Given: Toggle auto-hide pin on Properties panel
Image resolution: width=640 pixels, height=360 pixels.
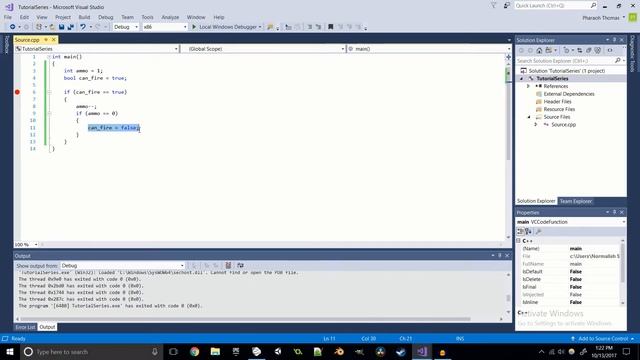Looking at the screenshot, I should point(614,213).
